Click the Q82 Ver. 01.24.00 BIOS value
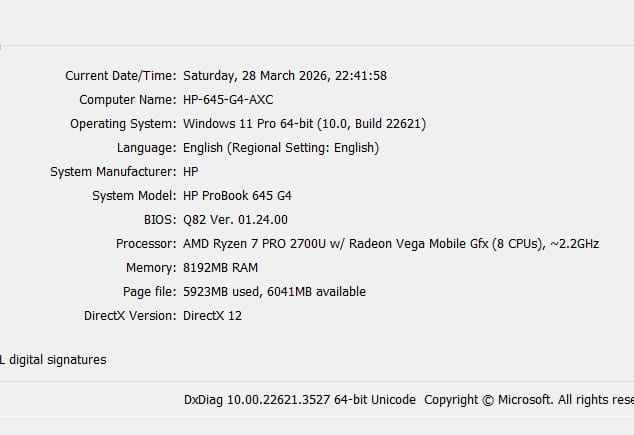Viewport: 634px width, 435px height. (235, 220)
